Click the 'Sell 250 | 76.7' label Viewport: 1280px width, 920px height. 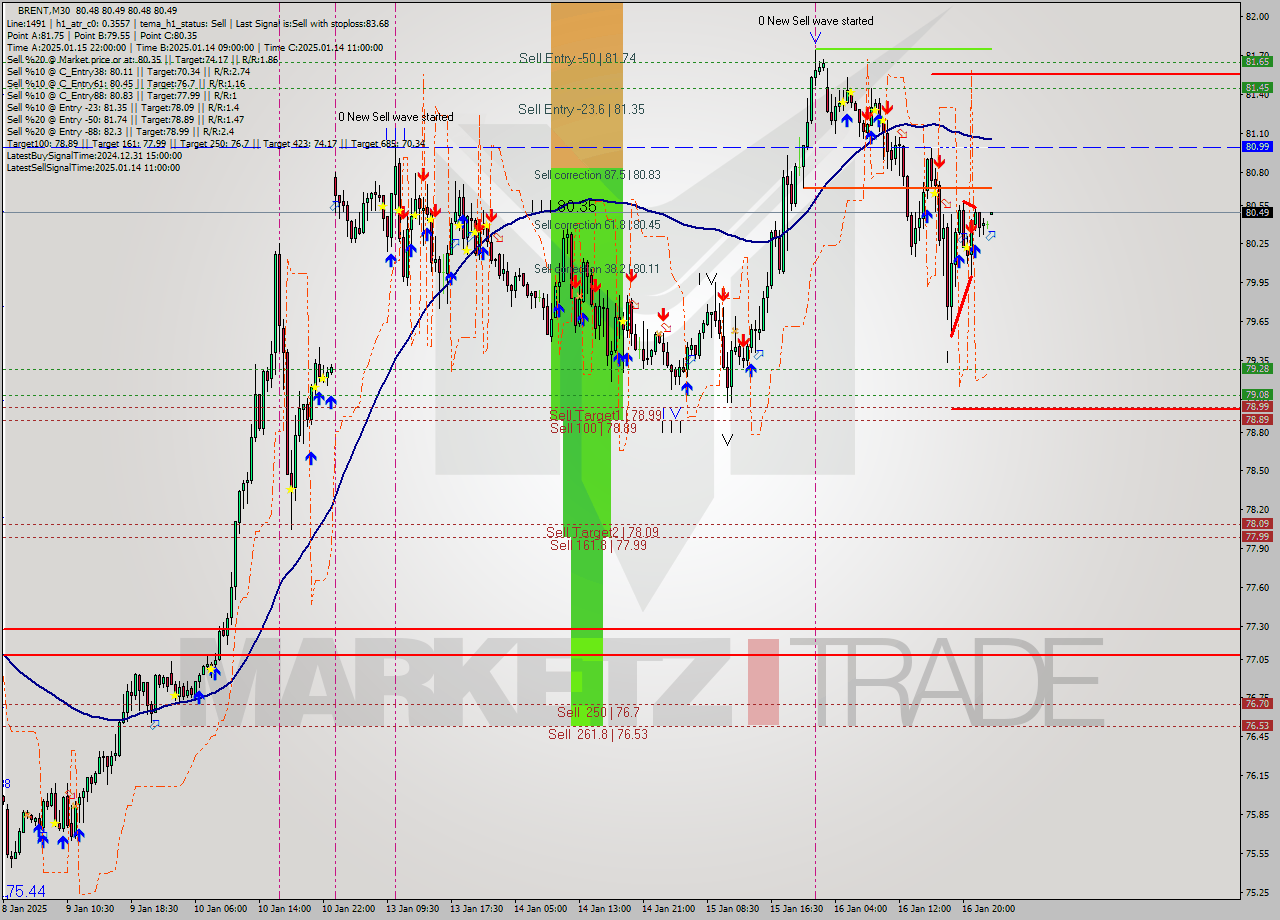598,712
